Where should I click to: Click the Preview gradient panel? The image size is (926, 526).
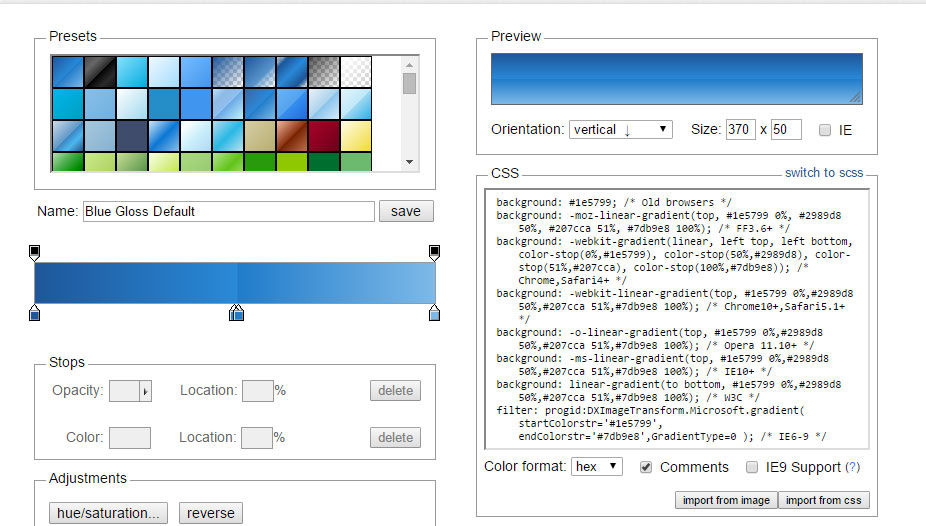(x=677, y=79)
